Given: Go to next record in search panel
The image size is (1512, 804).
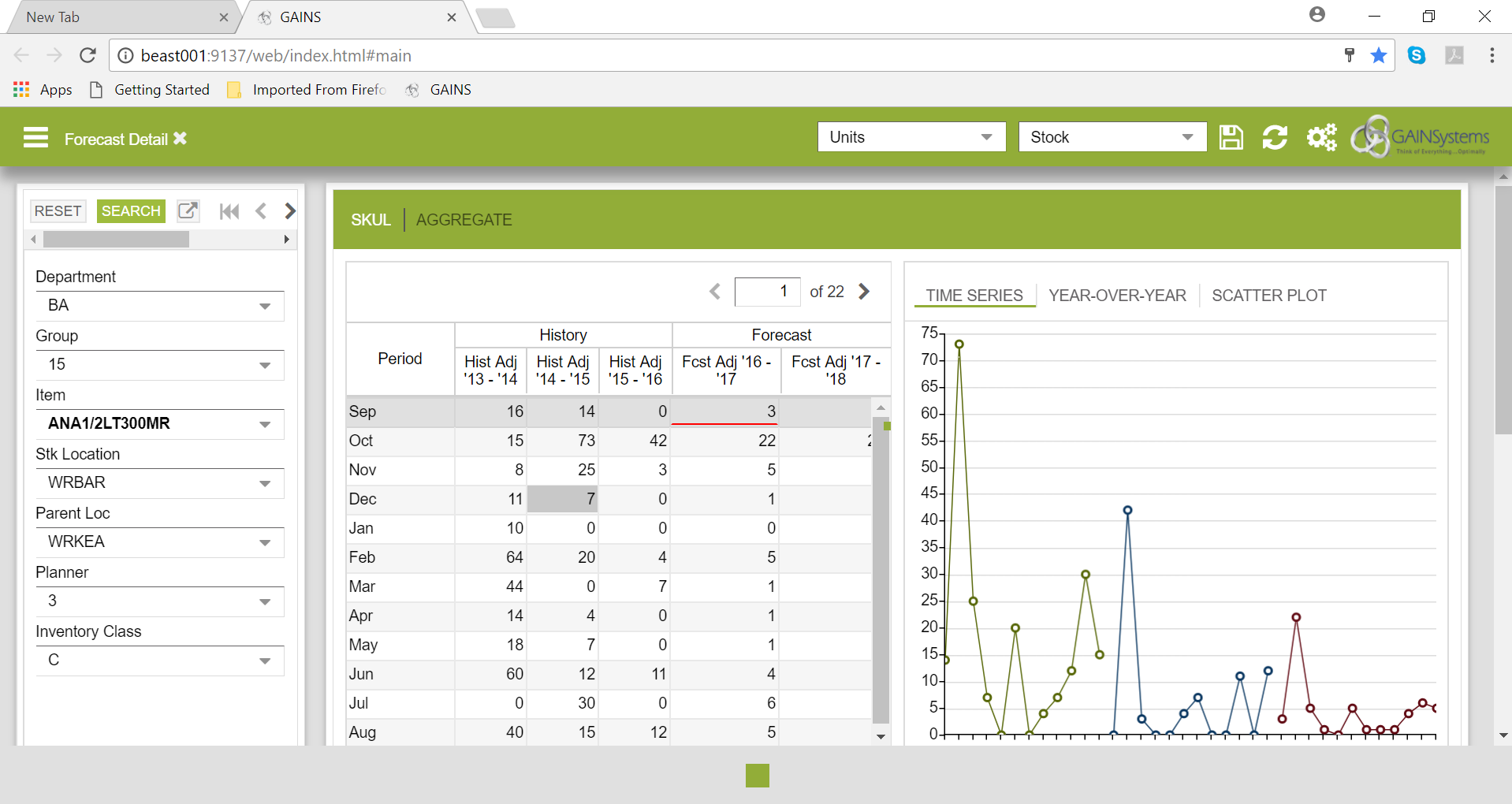Looking at the screenshot, I should pyautogui.click(x=290, y=210).
